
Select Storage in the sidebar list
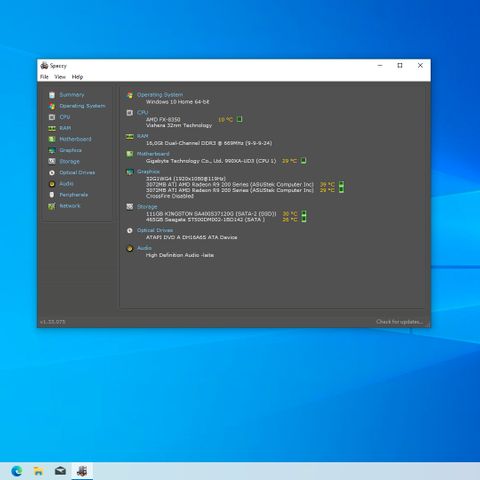[x=69, y=161]
